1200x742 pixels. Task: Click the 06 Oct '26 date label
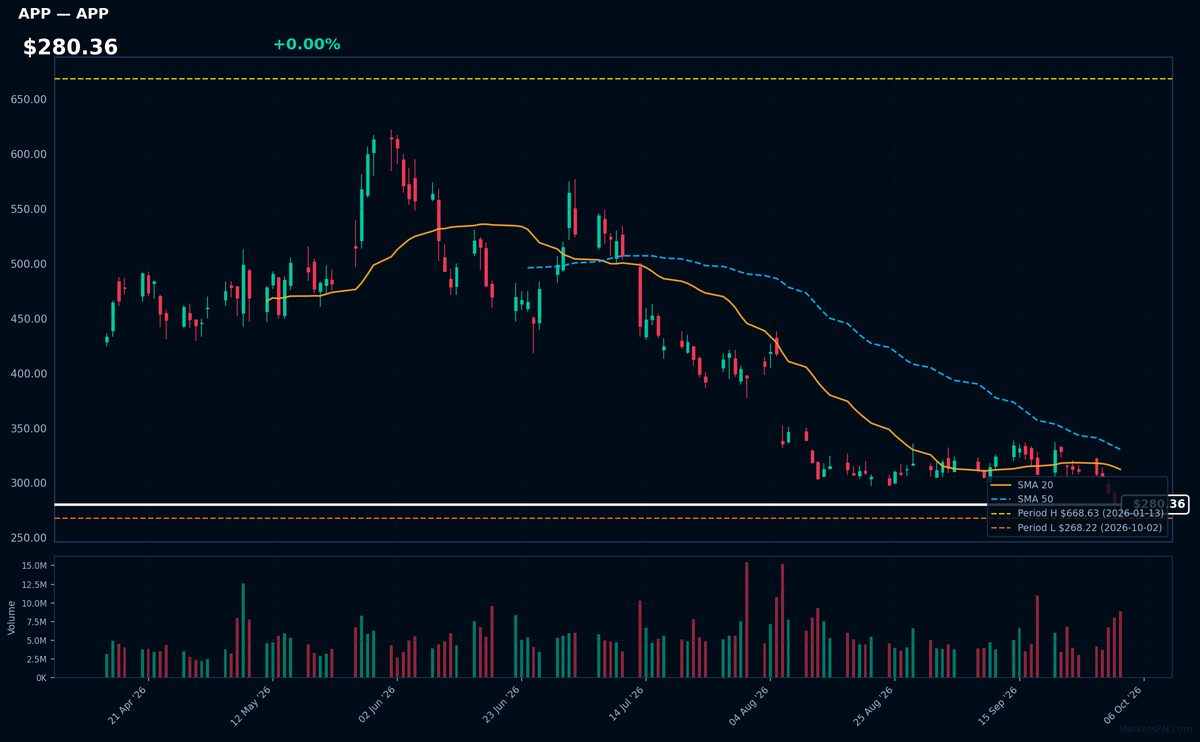pos(1121,704)
